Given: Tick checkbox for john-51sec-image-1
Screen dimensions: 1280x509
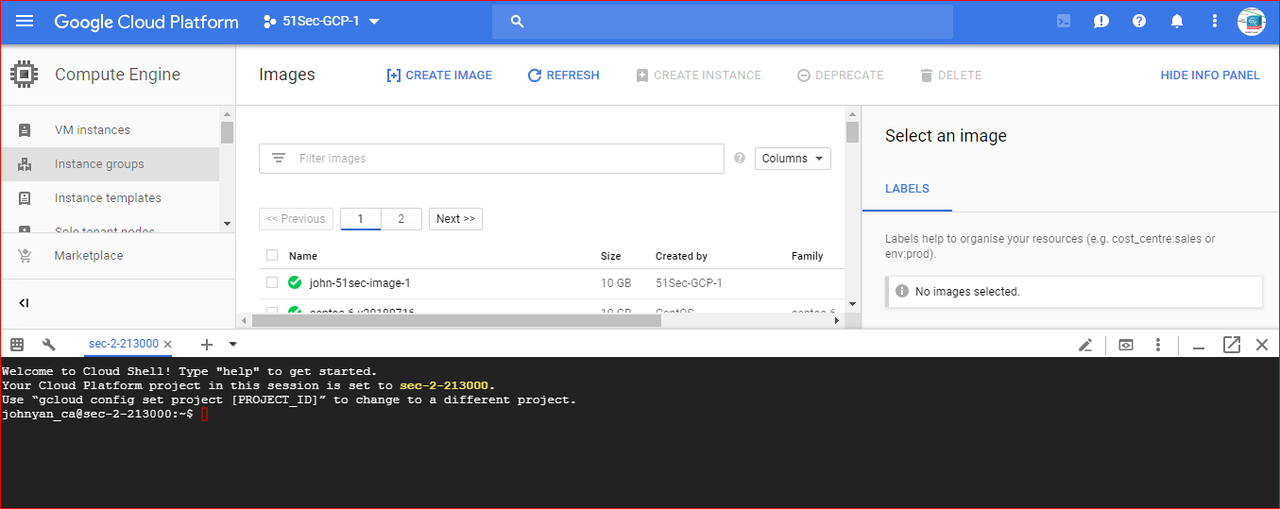Looking at the screenshot, I should pyautogui.click(x=272, y=283).
